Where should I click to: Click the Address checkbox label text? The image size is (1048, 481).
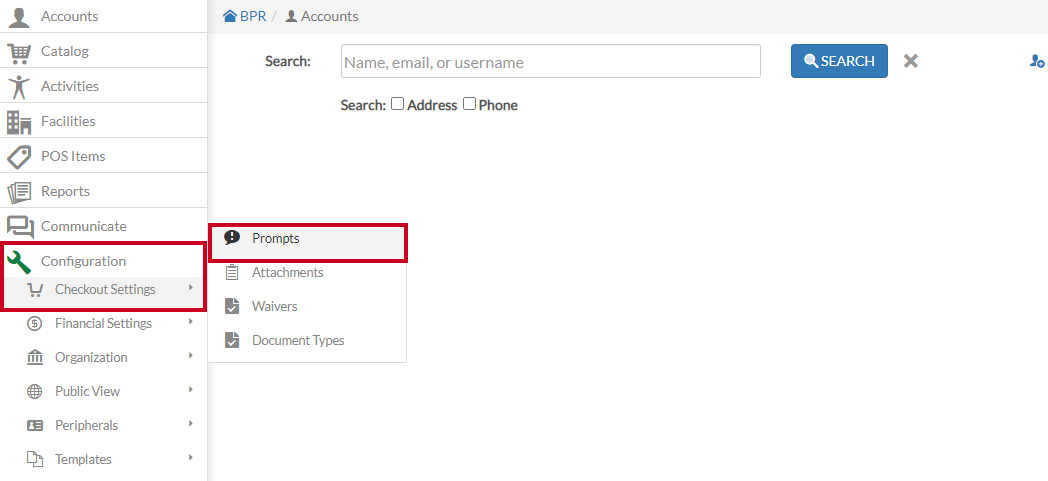point(432,105)
